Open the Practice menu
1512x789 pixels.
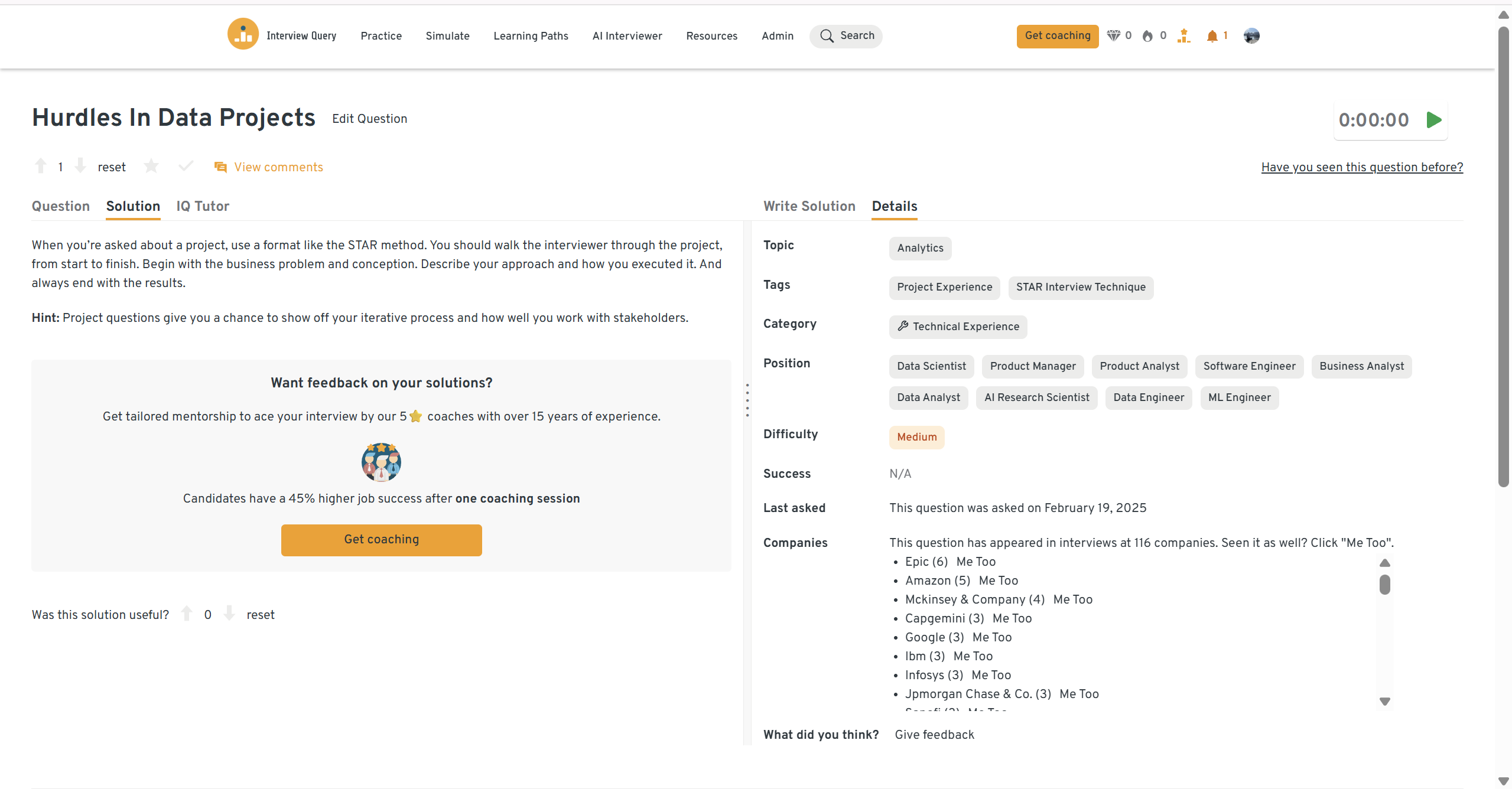(381, 36)
